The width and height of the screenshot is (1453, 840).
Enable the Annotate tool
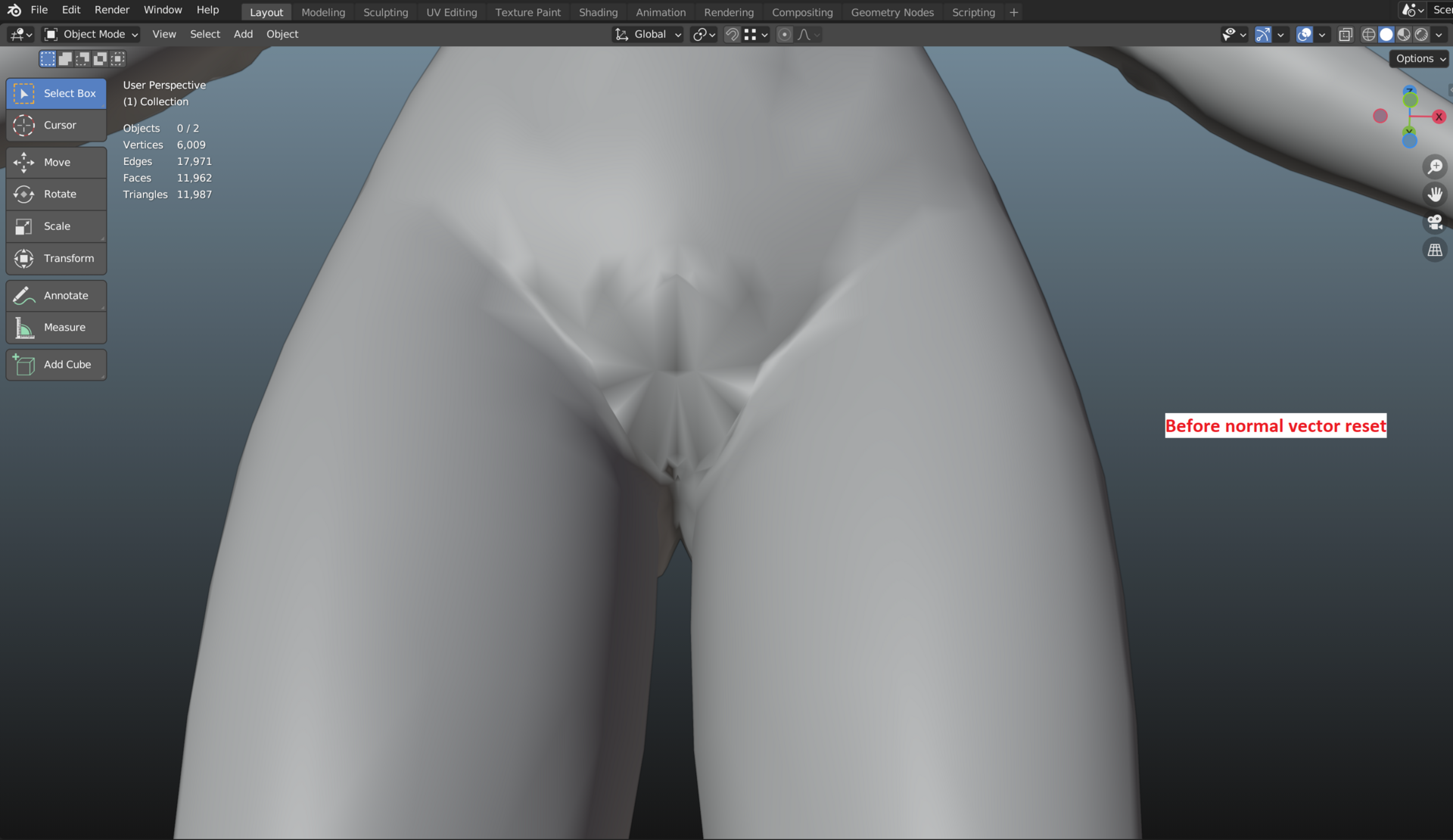tap(56, 295)
